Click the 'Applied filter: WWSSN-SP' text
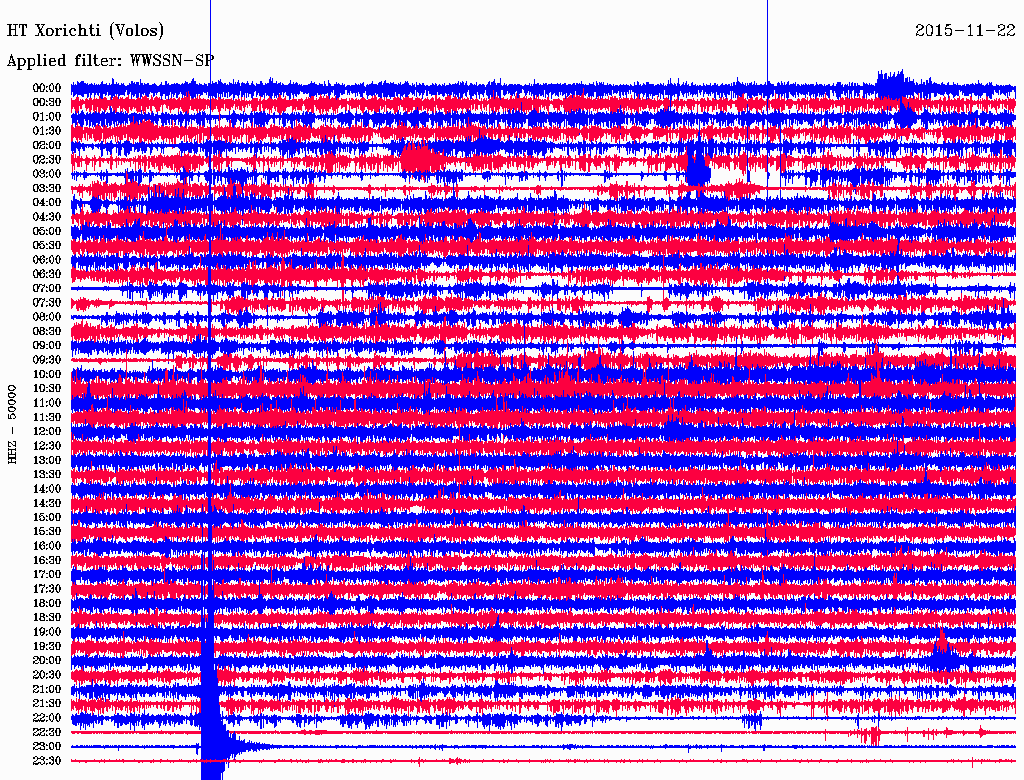The image size is (1024, 780). pyautogui.click(x=110, y=61)
